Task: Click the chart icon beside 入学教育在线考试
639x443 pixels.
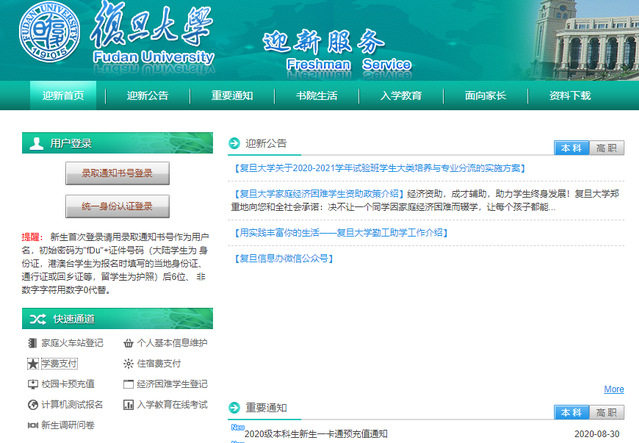Action: pyautogui.click(x=128, y=405)
